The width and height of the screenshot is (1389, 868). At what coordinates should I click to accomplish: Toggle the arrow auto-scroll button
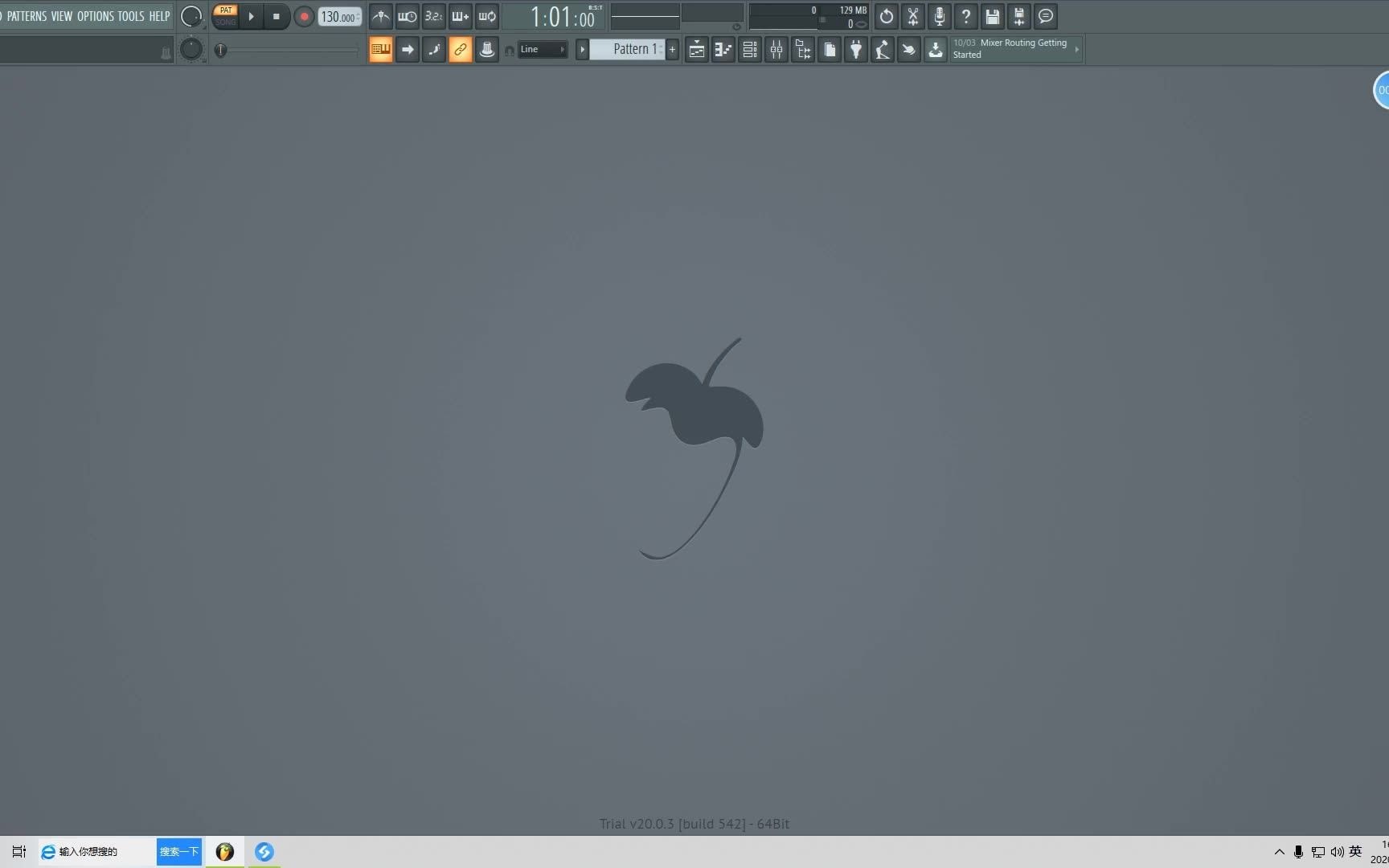(x=408, y=50)
